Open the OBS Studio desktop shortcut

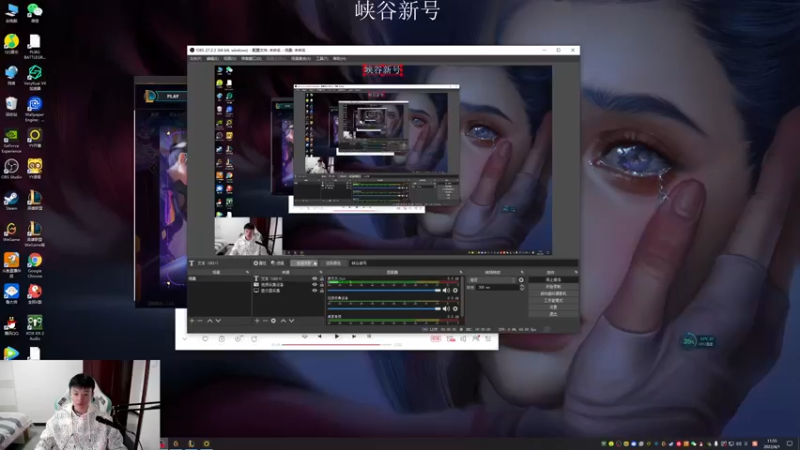click(11, 169)
